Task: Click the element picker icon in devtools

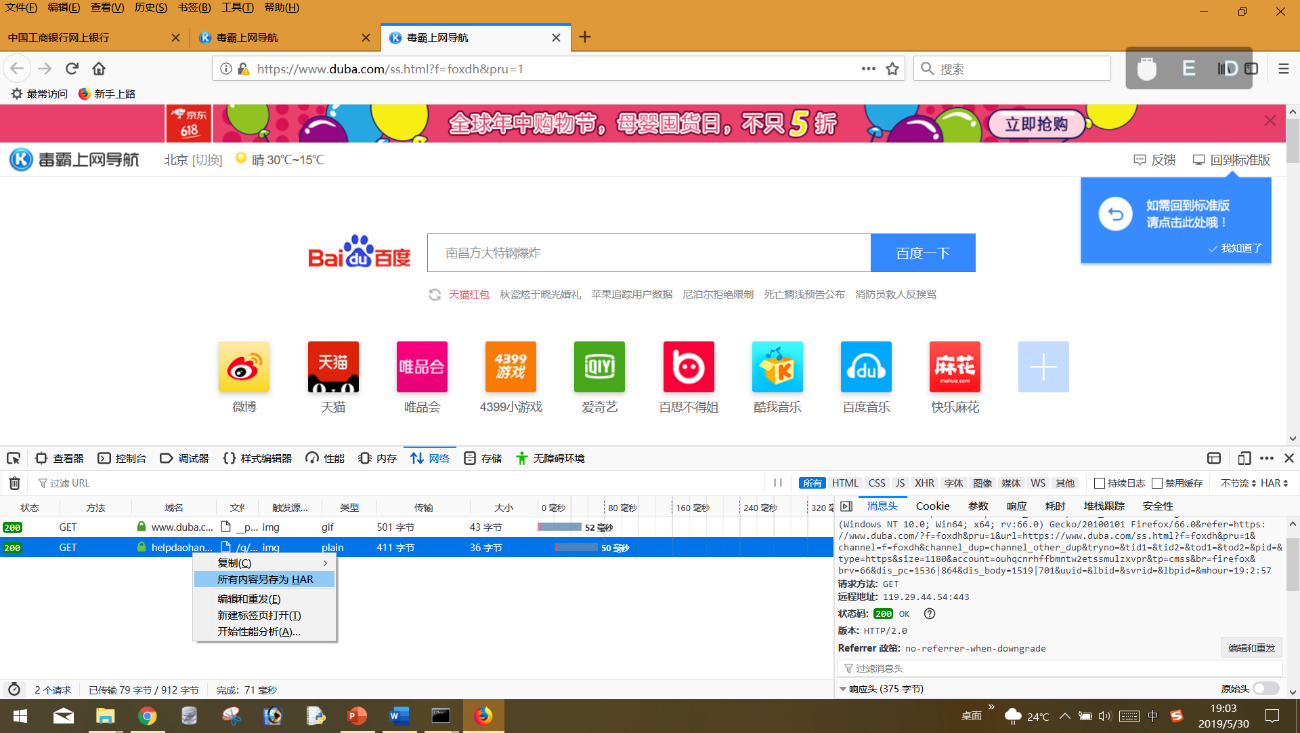Action: coord(14,458)
